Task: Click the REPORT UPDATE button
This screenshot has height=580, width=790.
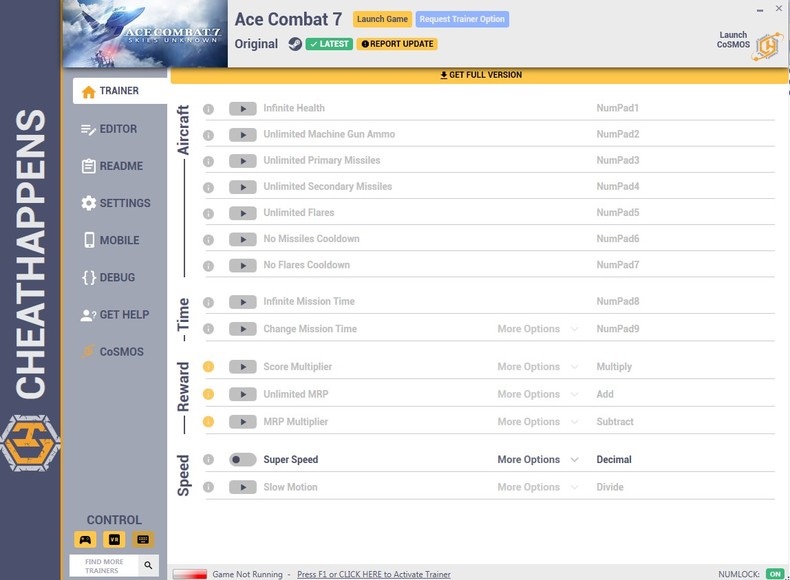Action: click(x=397, y=44)
